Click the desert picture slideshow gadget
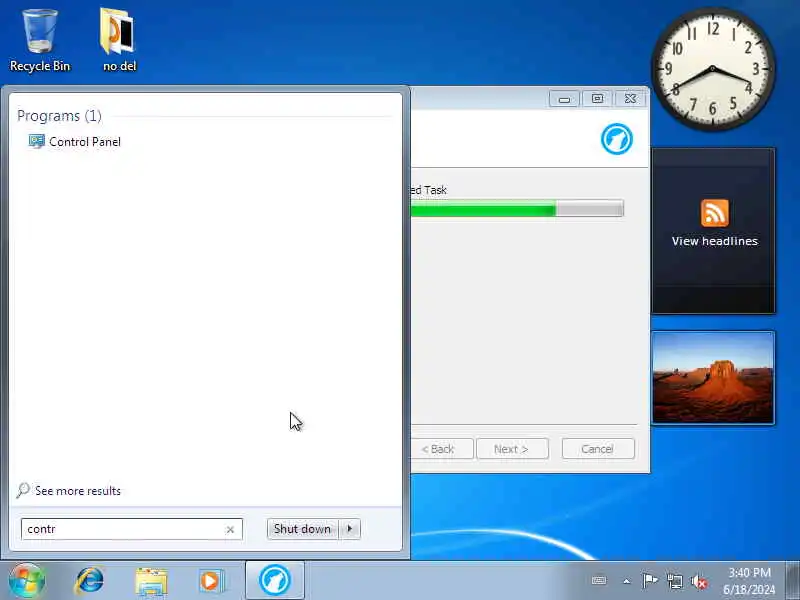The width and height of the screenshot is (800, 600). coord(713,378)
